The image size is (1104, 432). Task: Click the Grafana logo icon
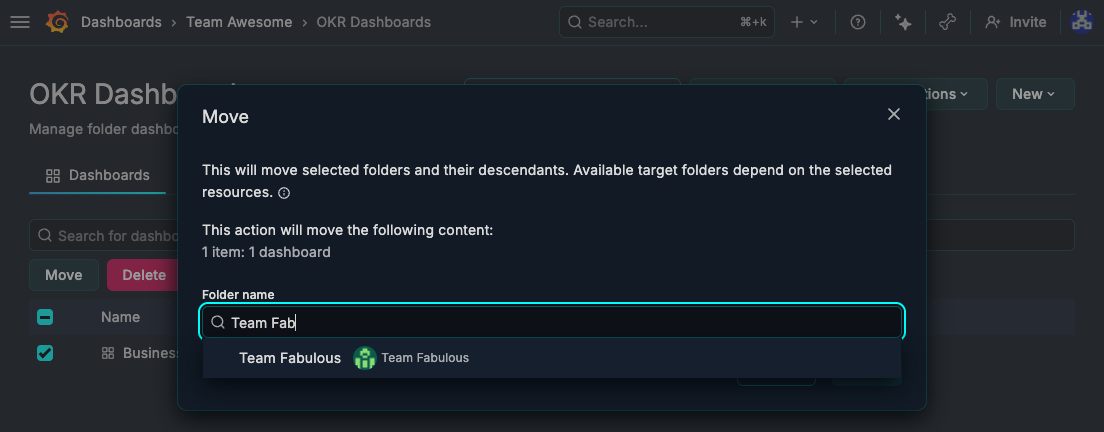57,22
